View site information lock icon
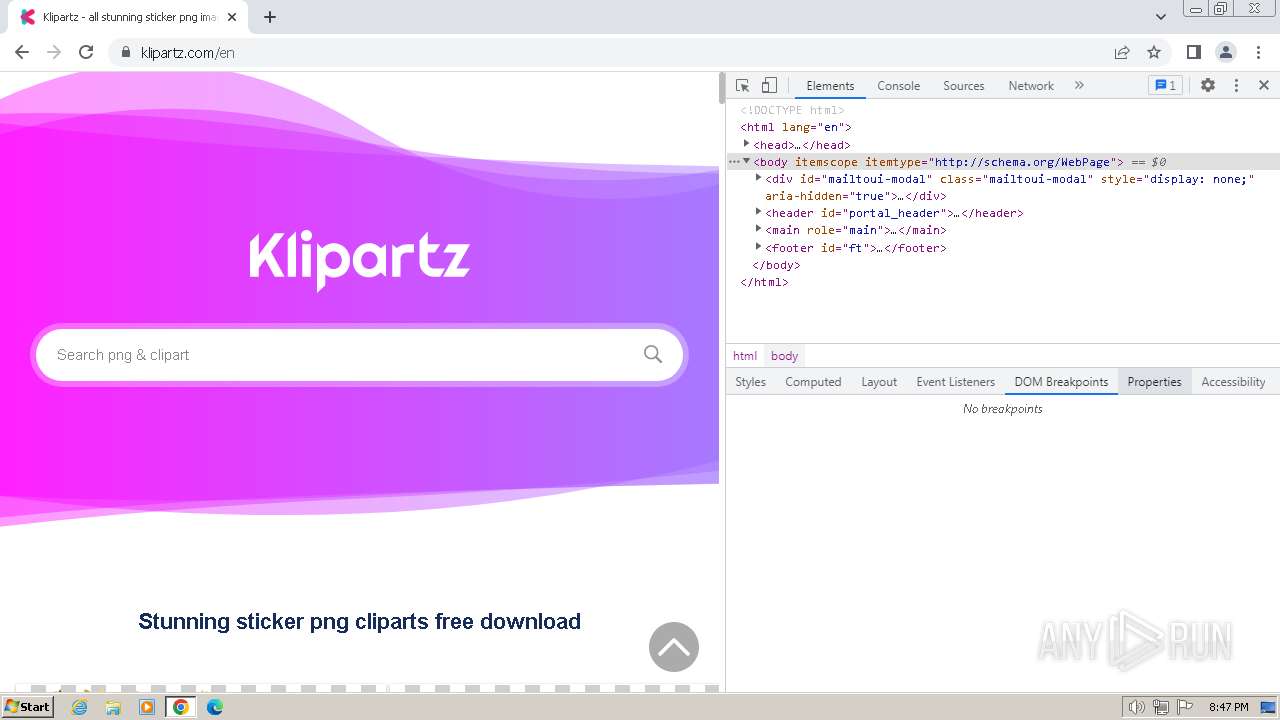The image size is (1280, 720). tap(125, 52)
